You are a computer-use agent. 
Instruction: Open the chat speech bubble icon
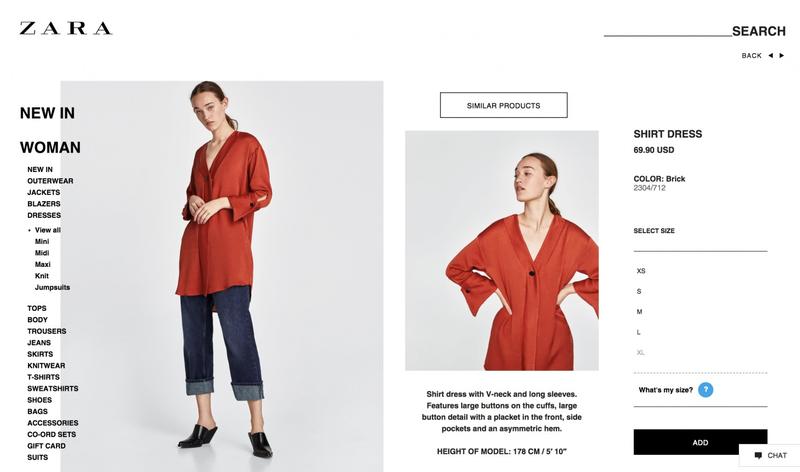[758, 456]
